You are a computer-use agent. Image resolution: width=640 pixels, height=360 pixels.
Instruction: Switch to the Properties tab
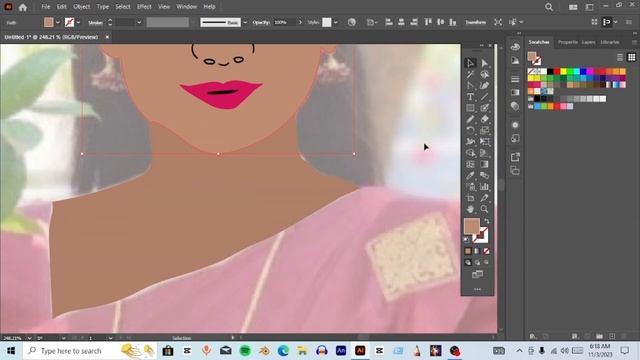pyautogui.click(x=568, y=42)
